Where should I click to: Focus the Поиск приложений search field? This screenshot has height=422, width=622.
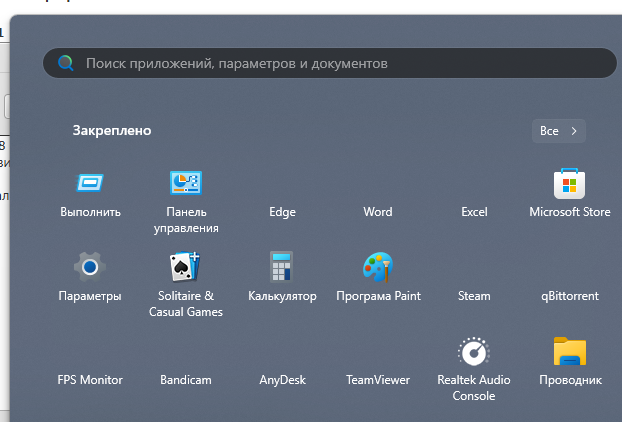coord(330,63)
